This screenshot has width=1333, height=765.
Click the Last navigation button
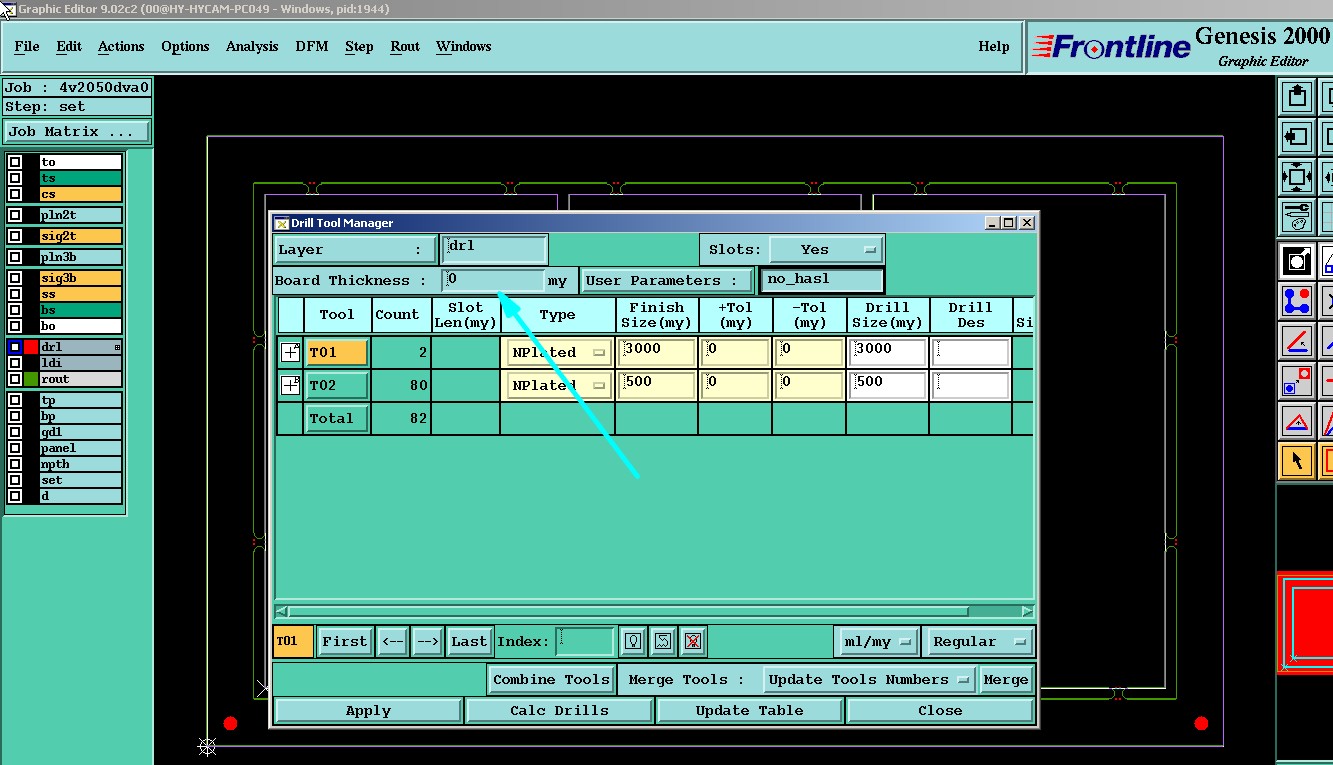pyautogui.click(x=468, y=641)
